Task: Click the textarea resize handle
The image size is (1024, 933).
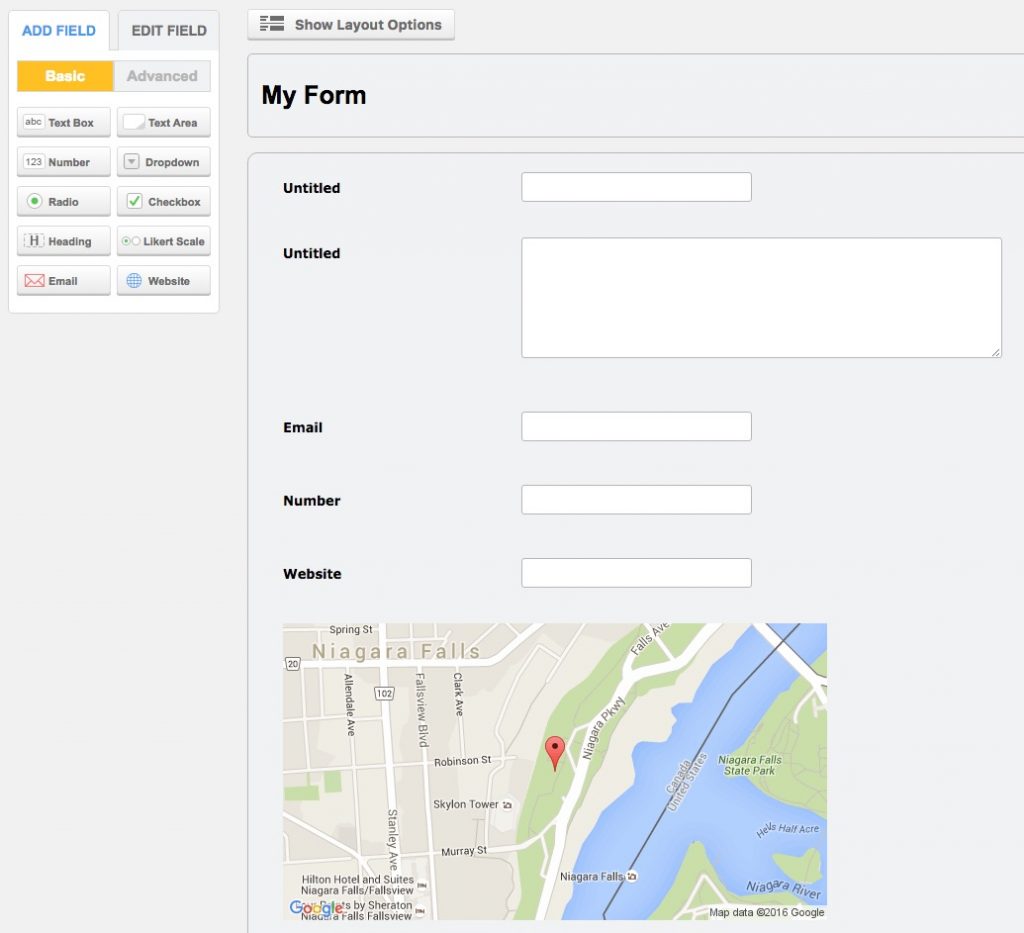Action: pyautogui.click(x=997, y=351)
